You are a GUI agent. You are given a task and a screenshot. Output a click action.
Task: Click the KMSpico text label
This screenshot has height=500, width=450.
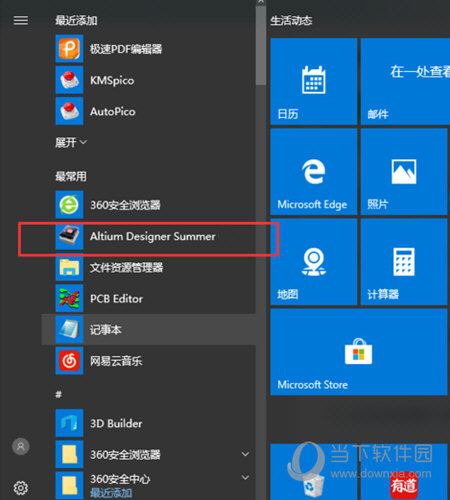coord(112,80)
